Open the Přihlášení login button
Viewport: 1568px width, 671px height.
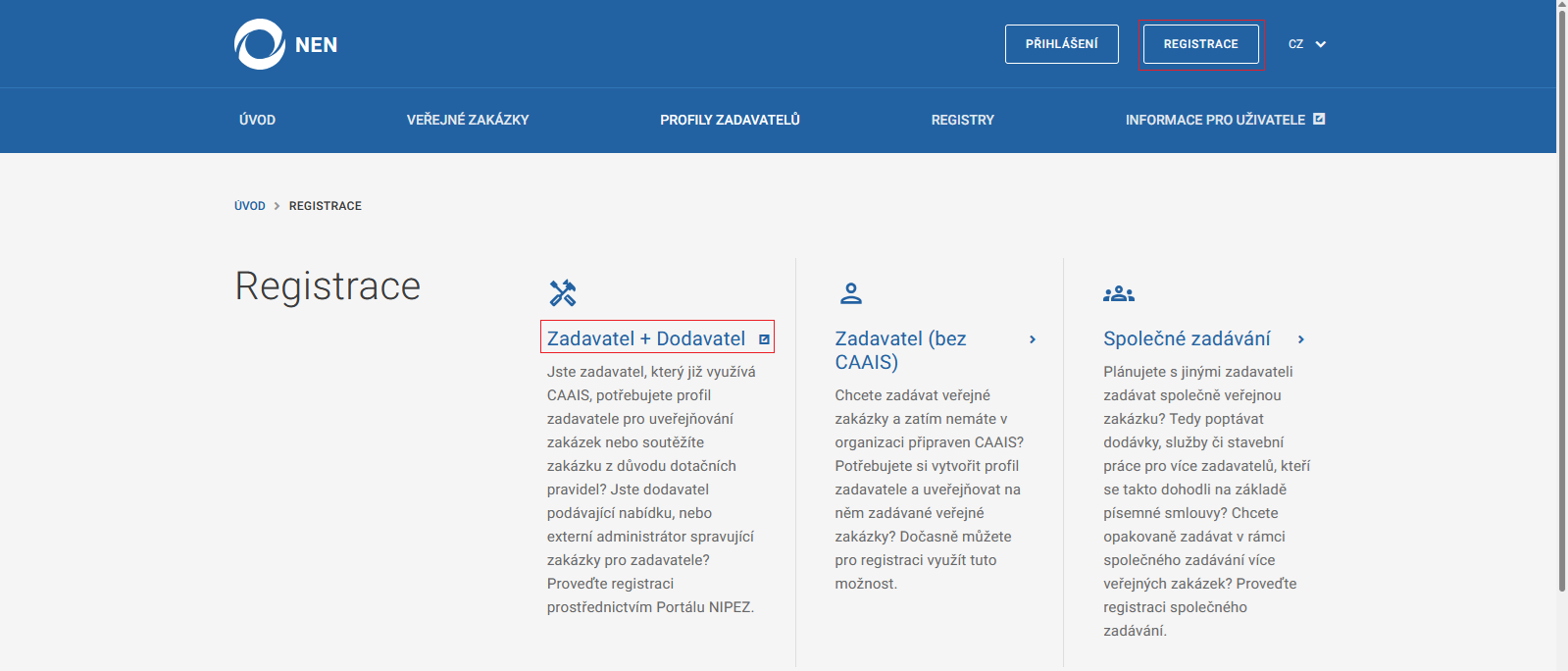pos(1061,44)
